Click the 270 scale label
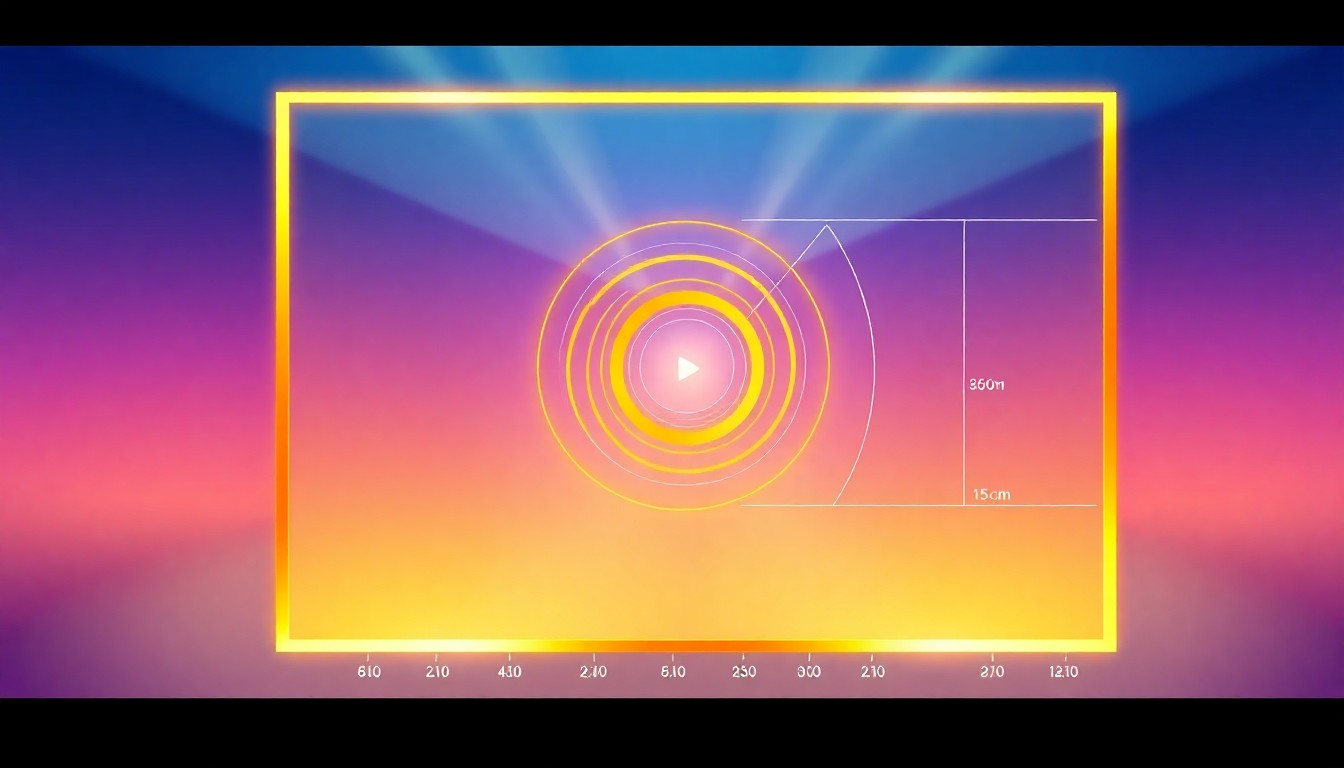The image size is (1344, 768). 991,672
